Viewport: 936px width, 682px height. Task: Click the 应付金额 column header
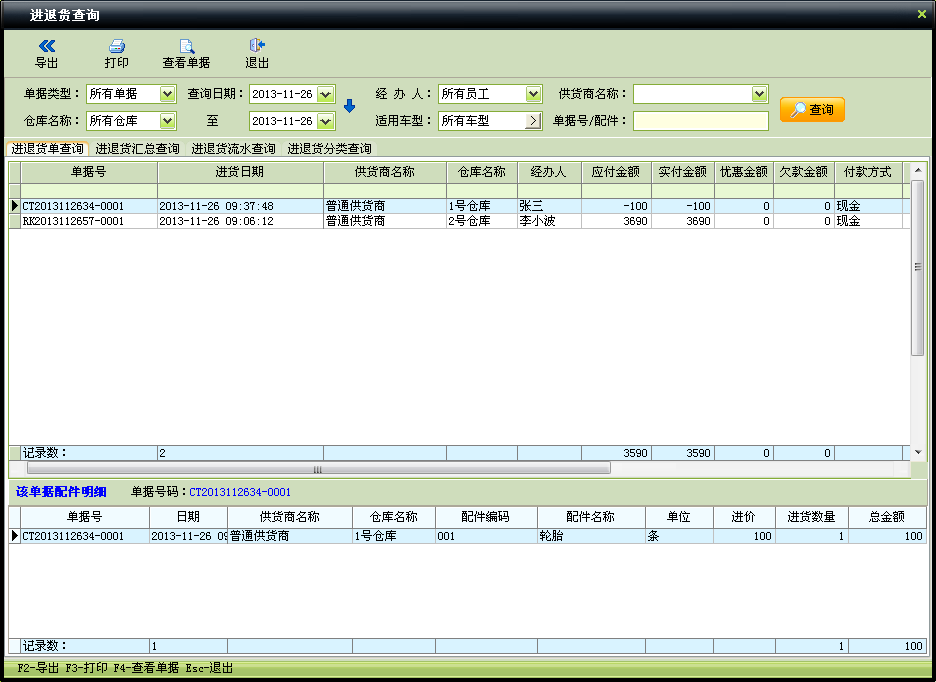[616, 172]
